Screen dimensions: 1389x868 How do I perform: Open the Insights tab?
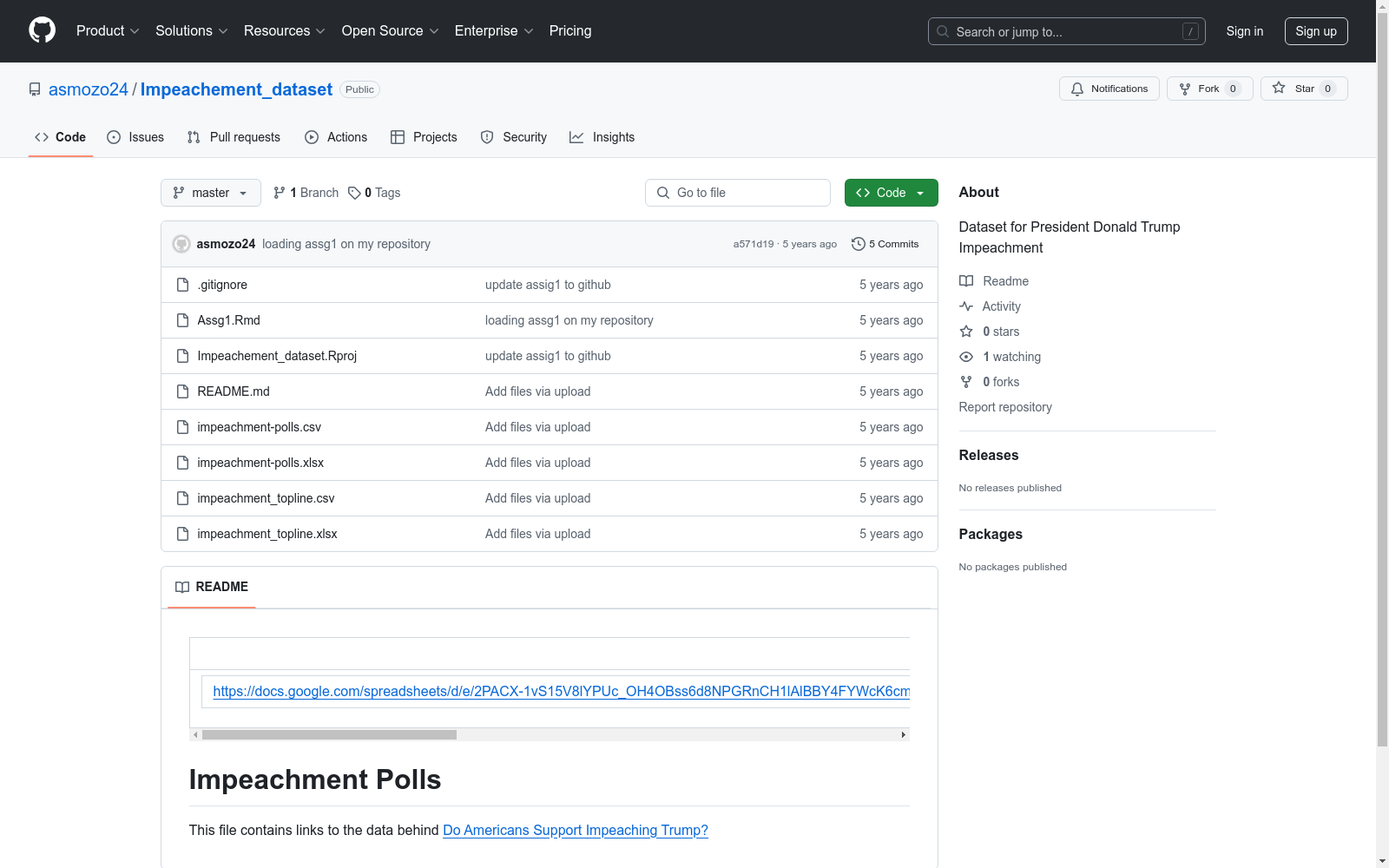click(602, 137)
